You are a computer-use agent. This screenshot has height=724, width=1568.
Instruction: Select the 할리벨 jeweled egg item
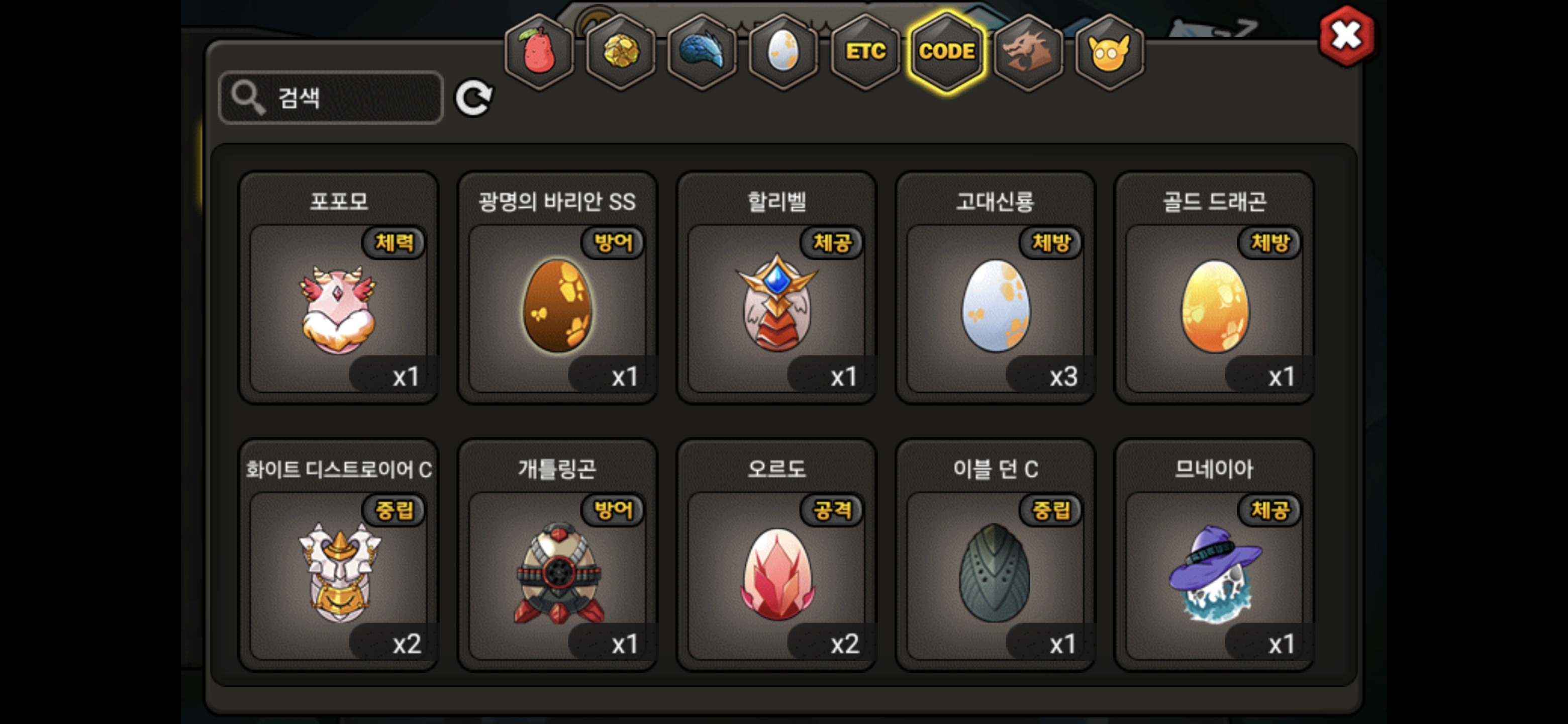coord(776,288)
